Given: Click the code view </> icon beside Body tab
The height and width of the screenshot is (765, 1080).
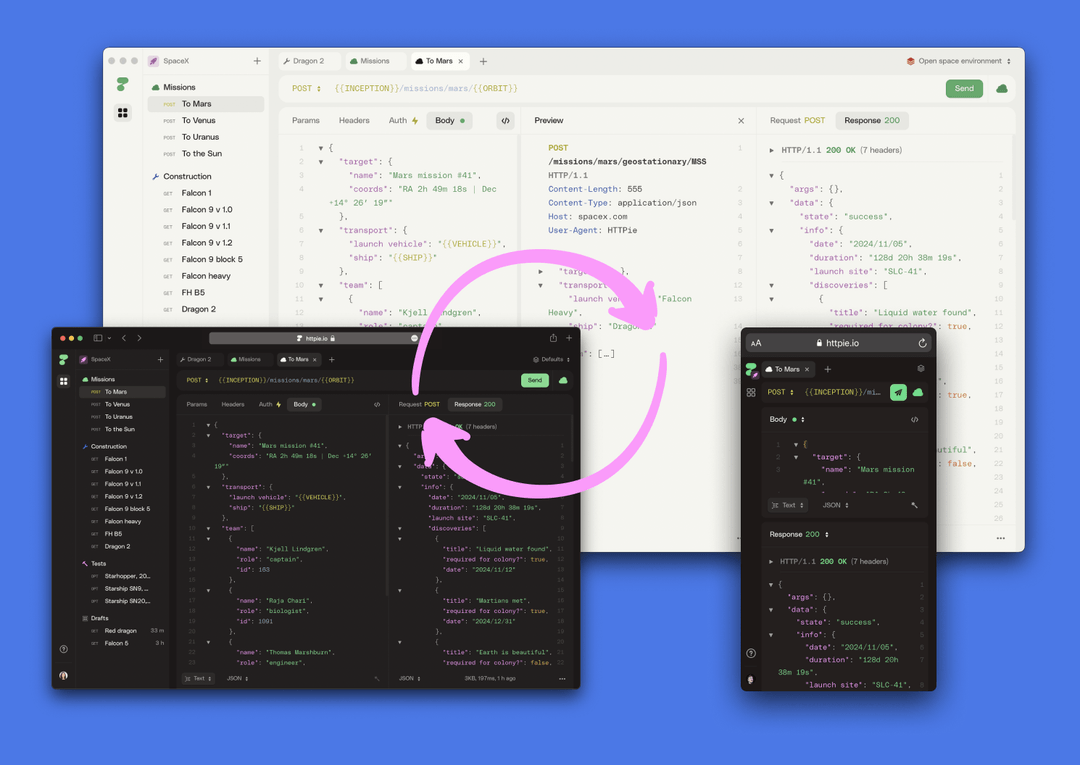Looking at the screenshot, I should click(x=506, y=120).
